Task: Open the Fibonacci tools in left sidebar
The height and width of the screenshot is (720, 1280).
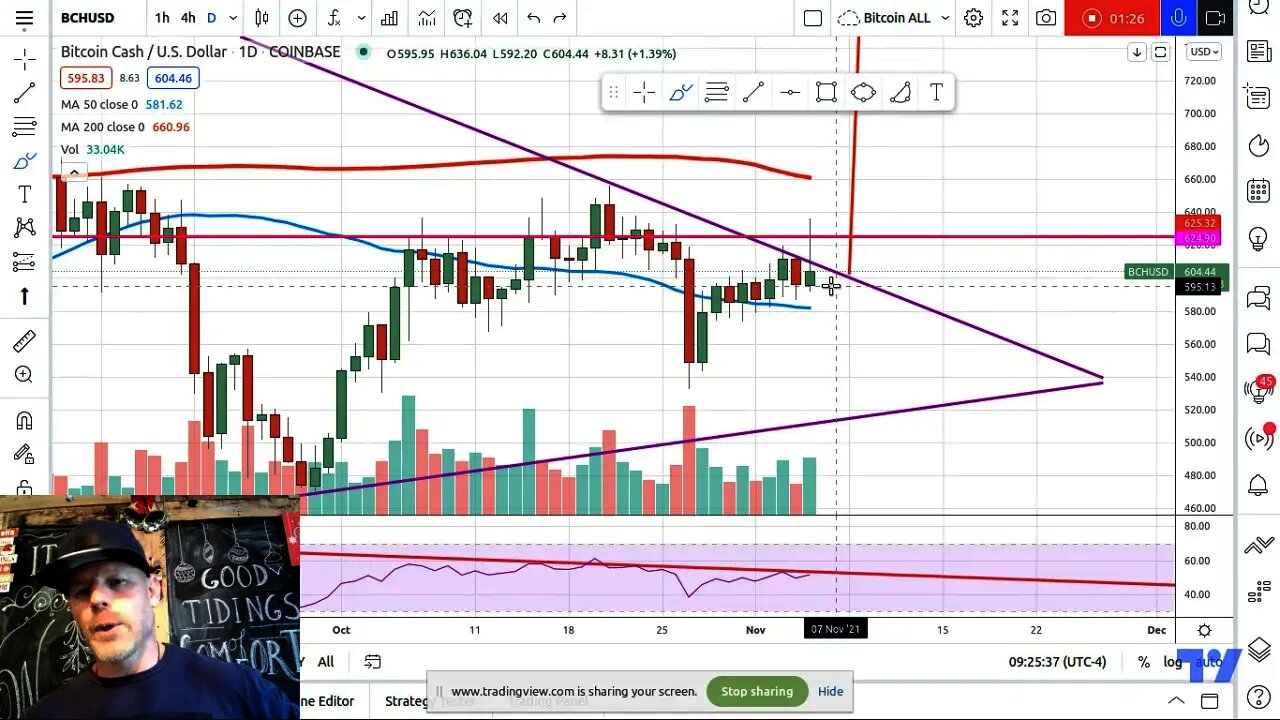Action: click(x=24, y=127)
